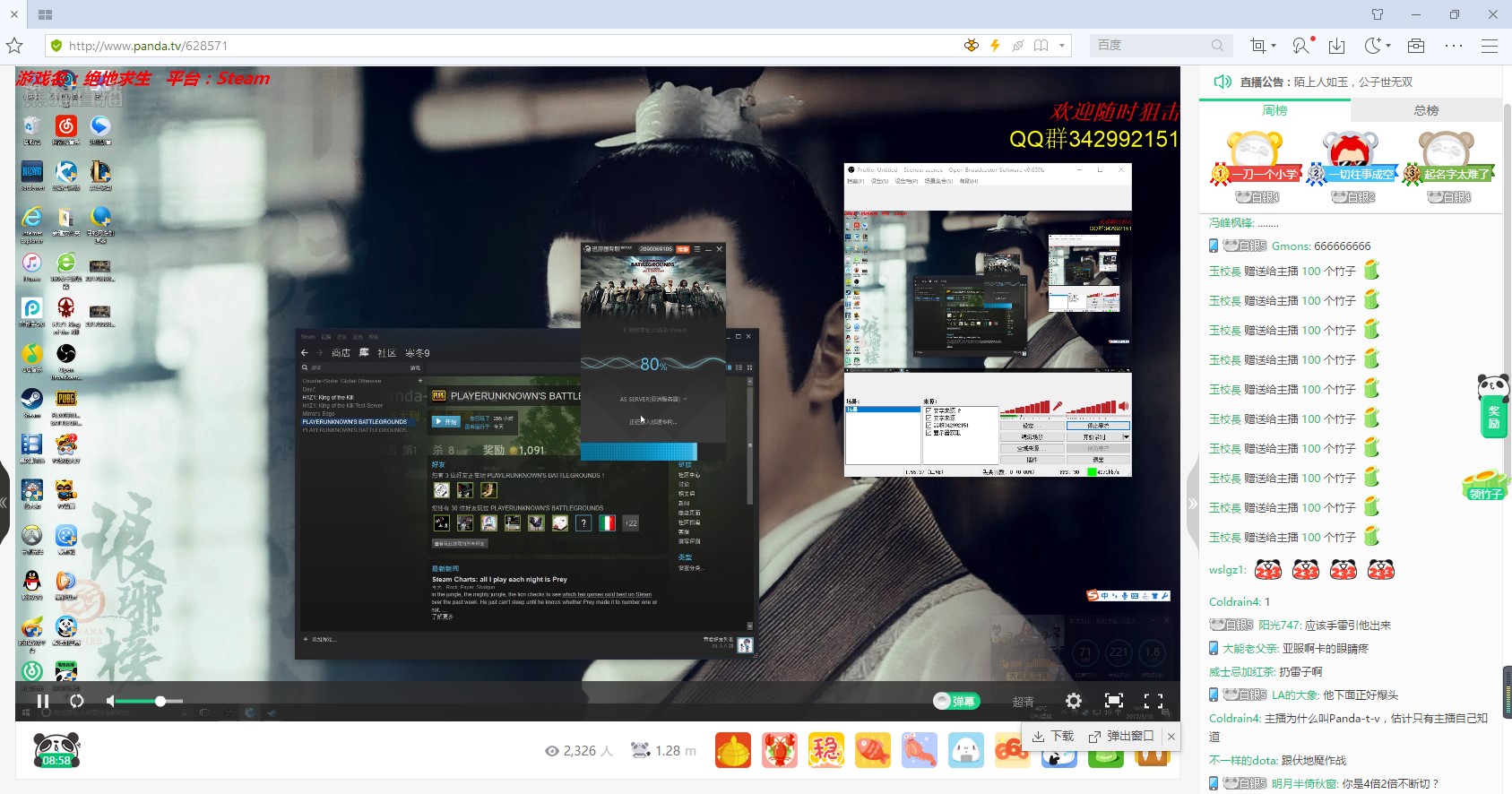Open reading mode book icon
This screenshot has width=1512, height=794.
pos(1041,45)
